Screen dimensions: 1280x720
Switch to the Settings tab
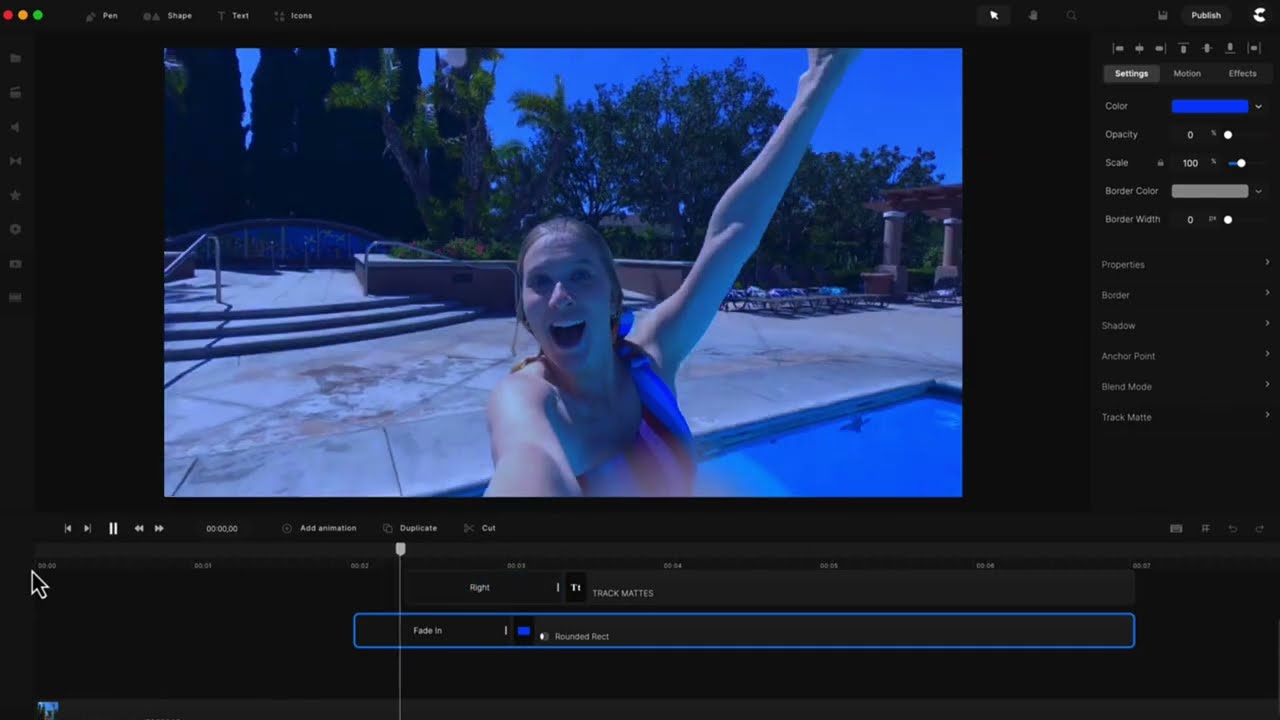(x=1131, y=73)
